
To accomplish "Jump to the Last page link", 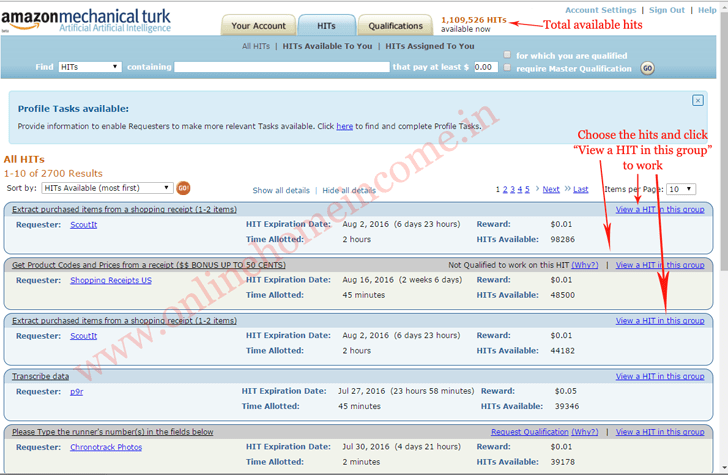I will coord(580,189).
